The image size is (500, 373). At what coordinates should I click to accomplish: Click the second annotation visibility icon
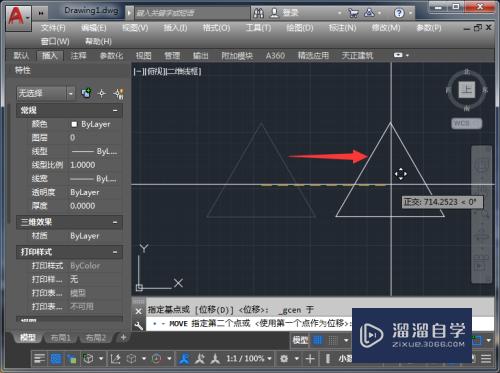point(200,359)
